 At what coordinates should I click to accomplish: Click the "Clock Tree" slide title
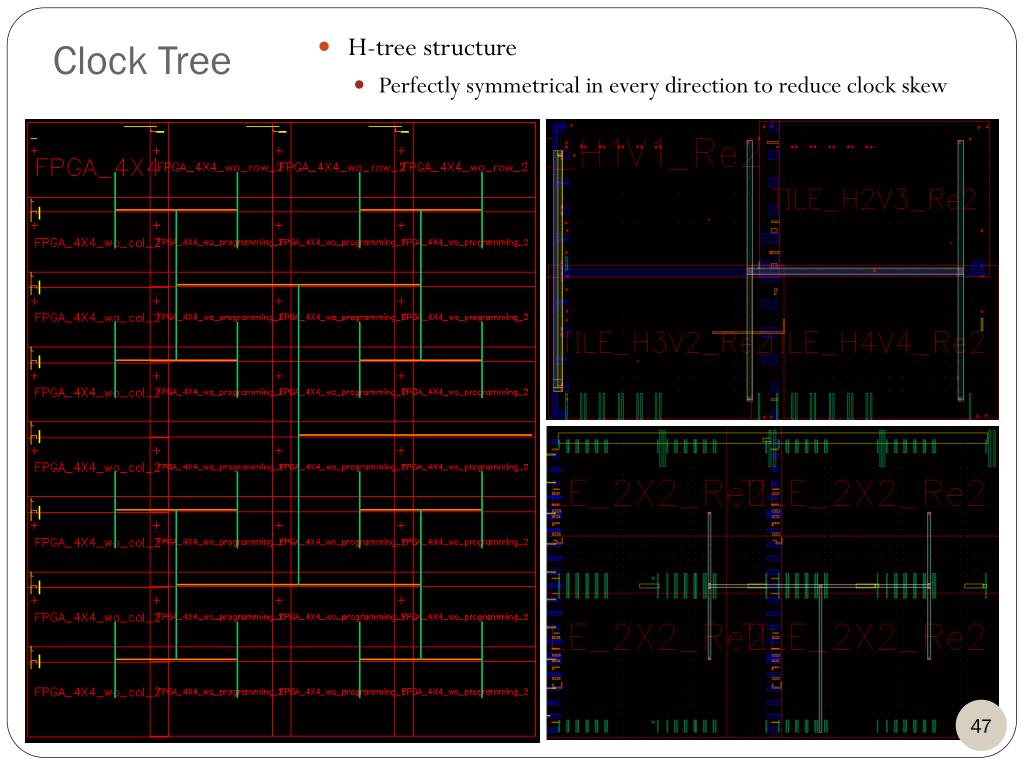click(x=142, y=61)
